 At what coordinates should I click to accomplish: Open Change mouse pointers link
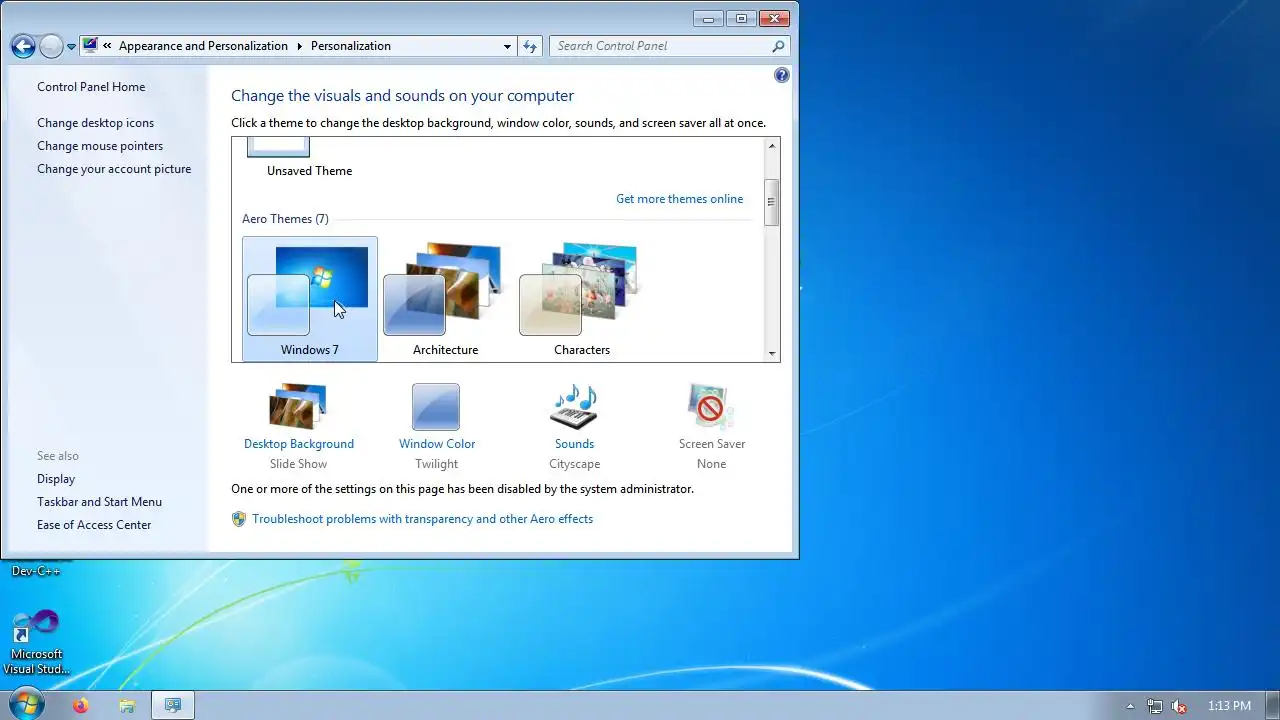point(100,146)
